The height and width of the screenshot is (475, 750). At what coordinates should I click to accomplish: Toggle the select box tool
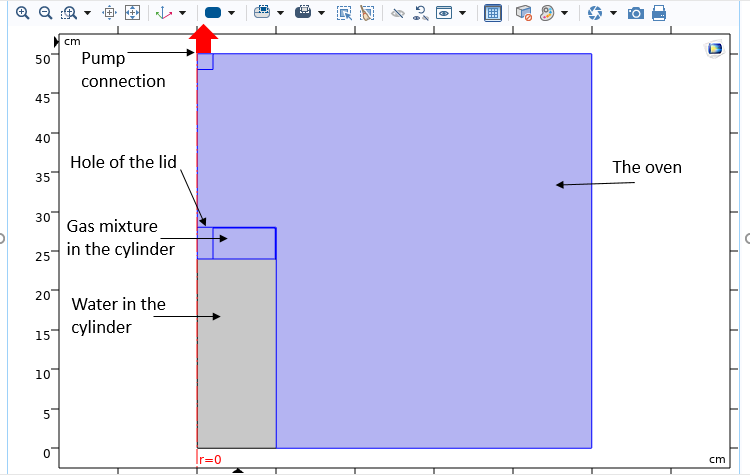tap(344, 13)
